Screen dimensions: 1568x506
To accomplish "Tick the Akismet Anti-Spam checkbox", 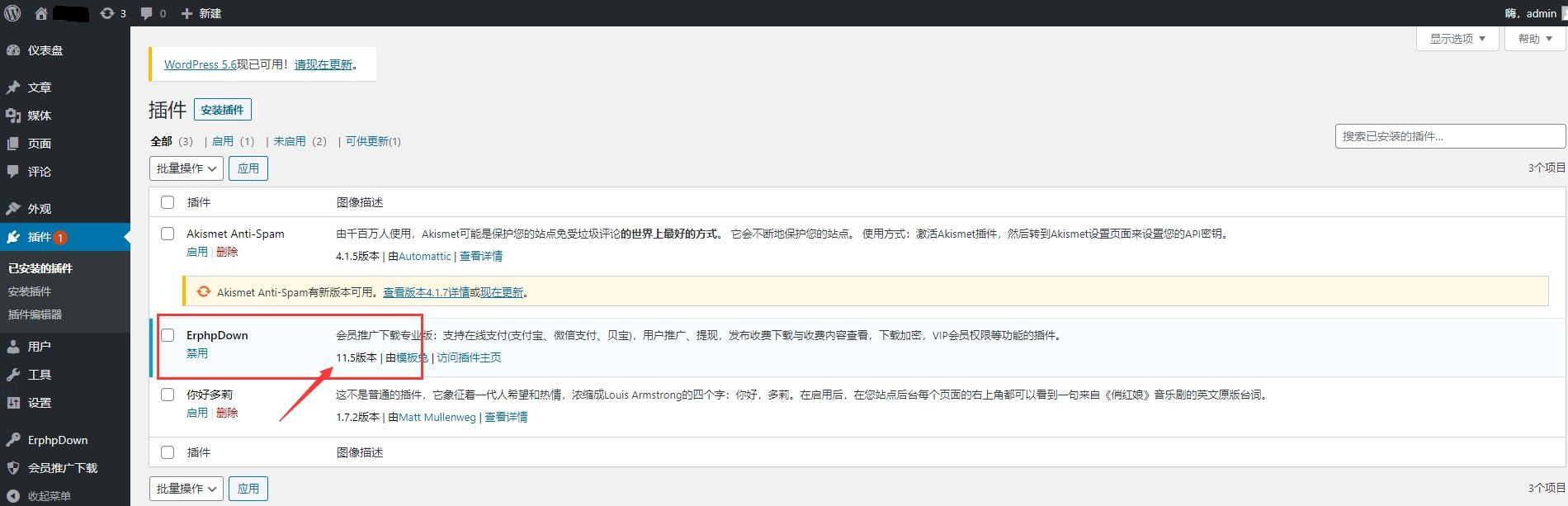I will pos(168,234).
